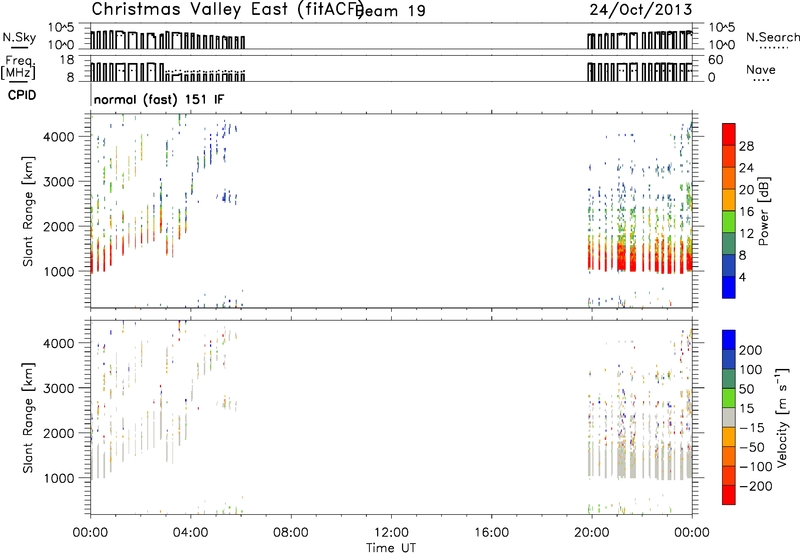This screenshot has width=800, height=554.
Task: Click the 'Christmas Valley East (fitACF)' title
Action: [228, 10]
